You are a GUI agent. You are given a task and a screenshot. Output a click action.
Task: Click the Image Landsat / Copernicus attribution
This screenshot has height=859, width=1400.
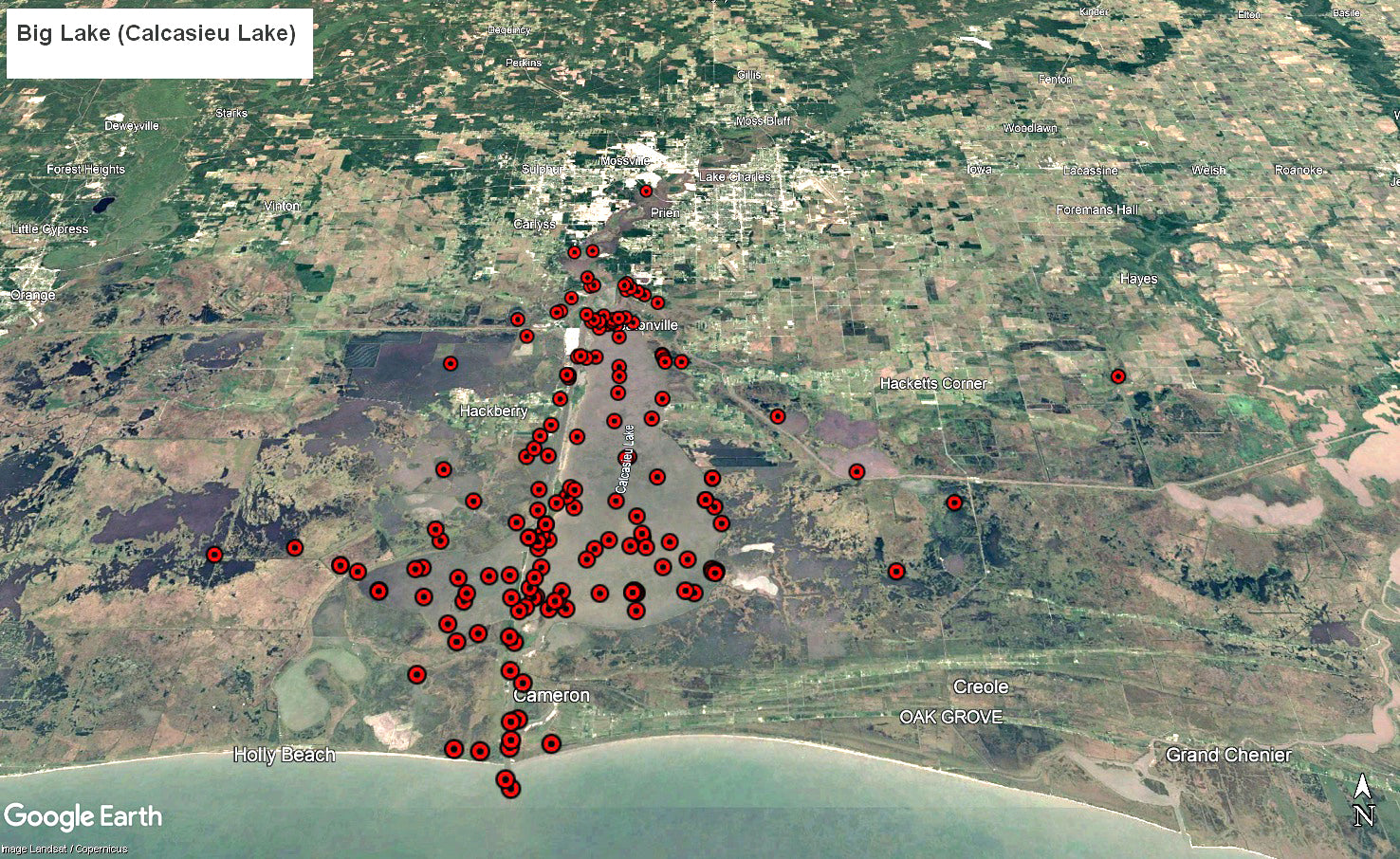tap(64, 849)
